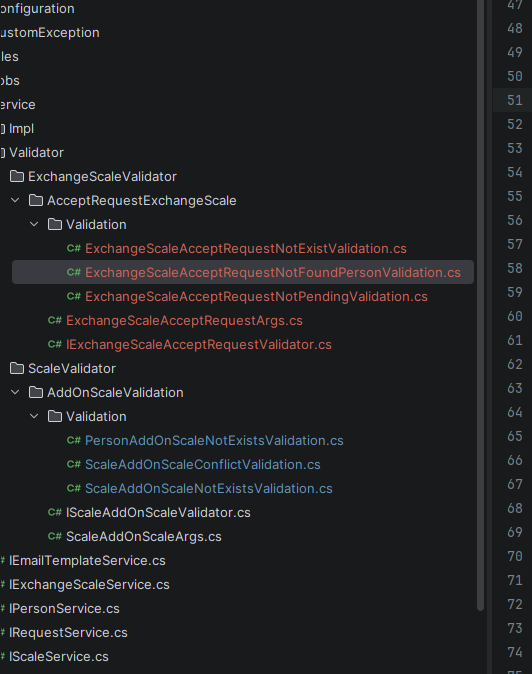
Task: Click C# icon of PersonAddOnScaleNotExistsValidation.cs
Action: click(73, 440)
